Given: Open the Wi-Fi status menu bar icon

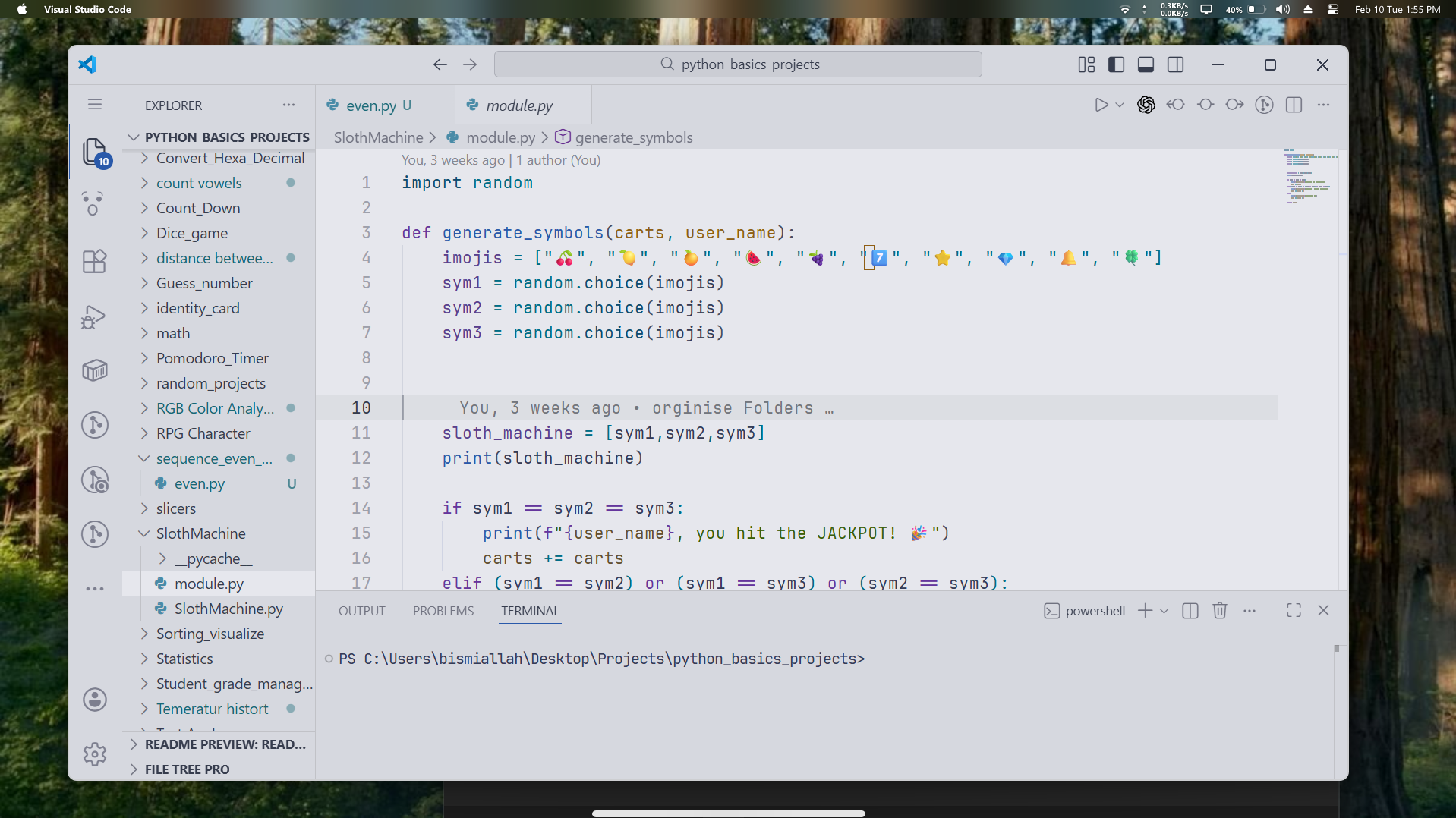Looking at the screenshot, I should 1124,9.
